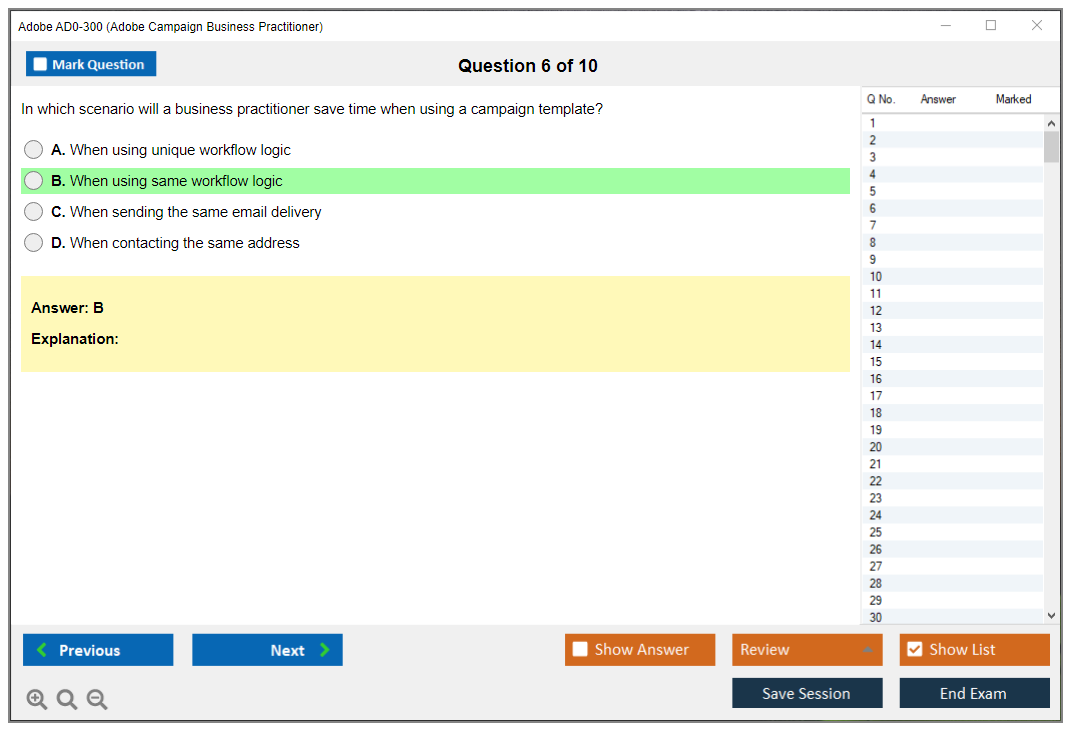Jump to question 6 in list
The height and width of the screenshot is (735, 1075).
(x=873, y=209)
